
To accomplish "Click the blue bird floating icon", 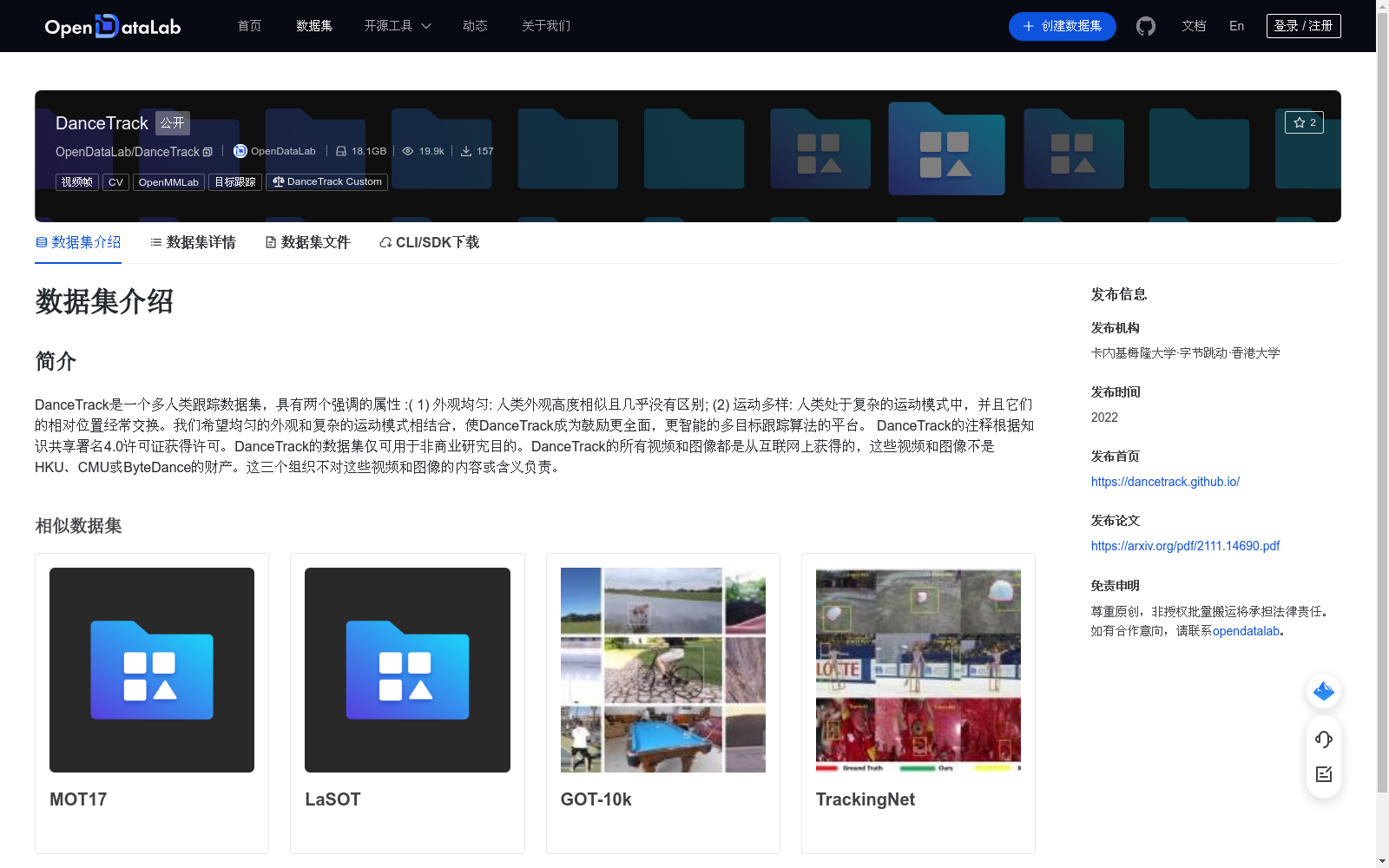I will tap(1324, 691).
